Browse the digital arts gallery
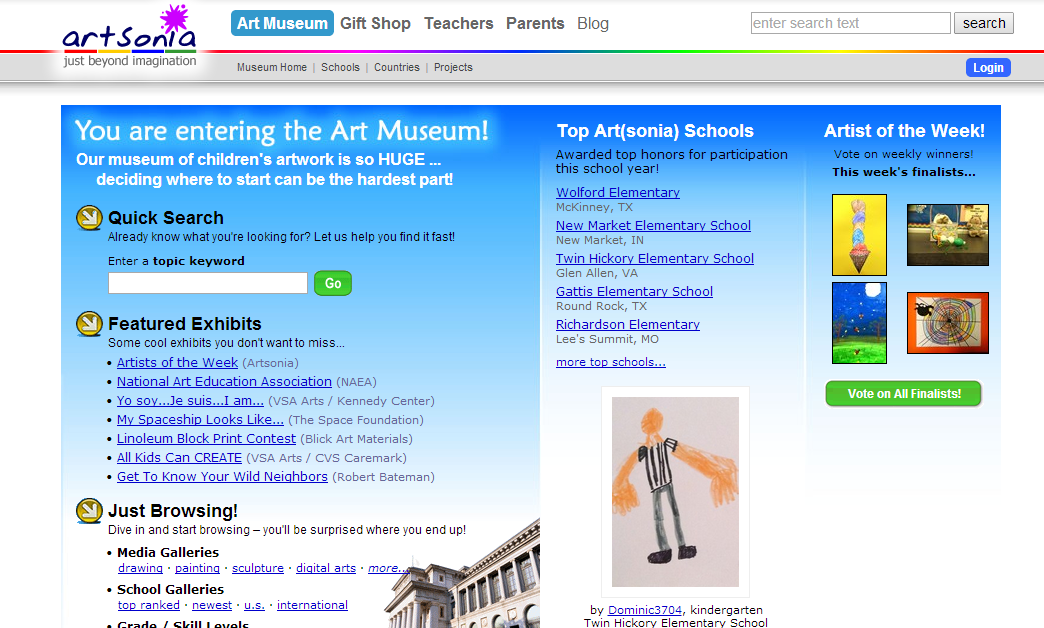The height and width of the screenshot is (628, 1044). [326, 568]
